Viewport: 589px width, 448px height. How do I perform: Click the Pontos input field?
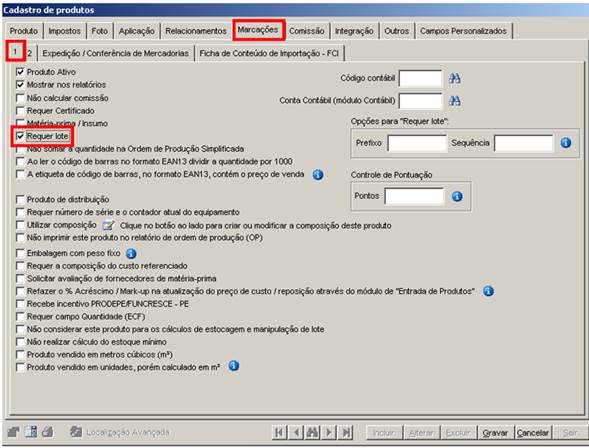click(x=414, y=196)
